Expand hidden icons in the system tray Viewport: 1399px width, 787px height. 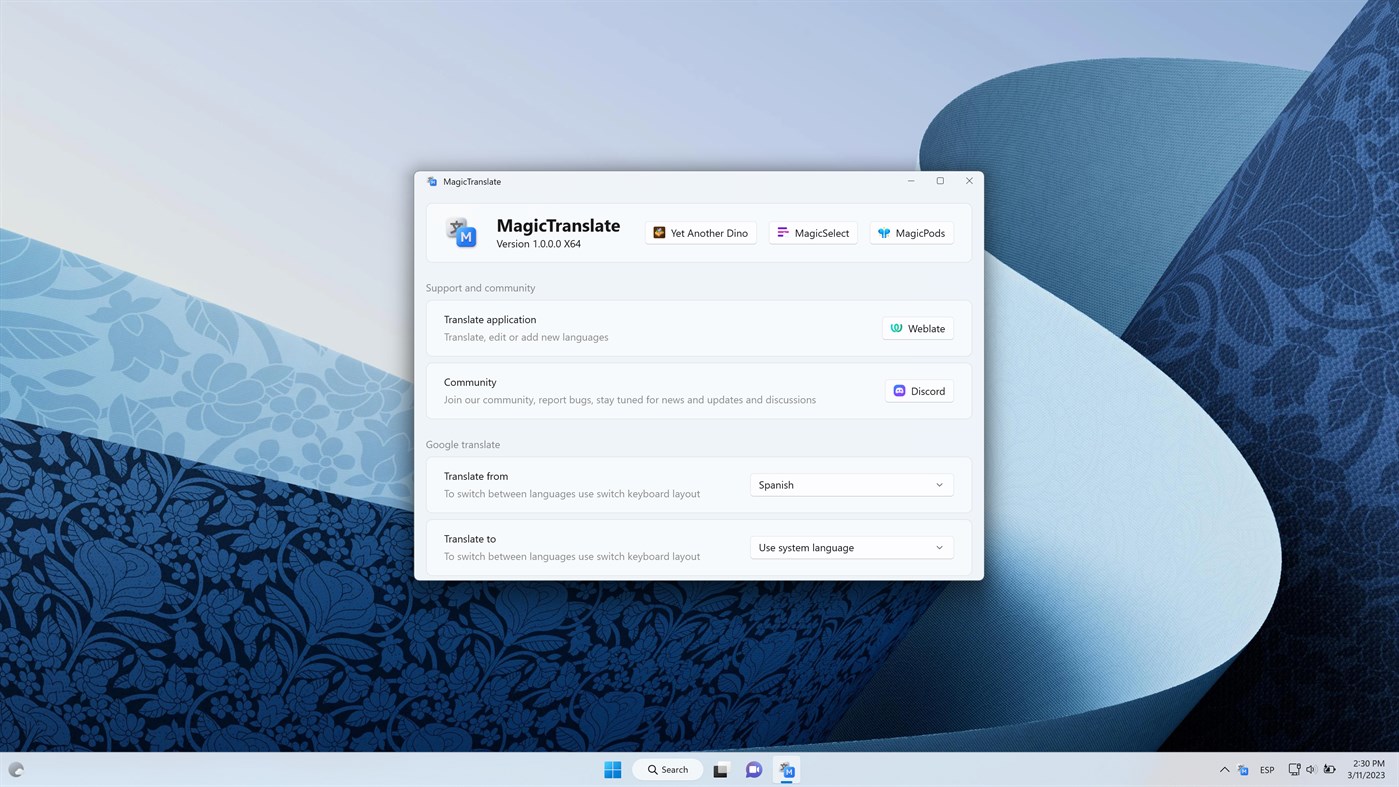pos(1224,769)
